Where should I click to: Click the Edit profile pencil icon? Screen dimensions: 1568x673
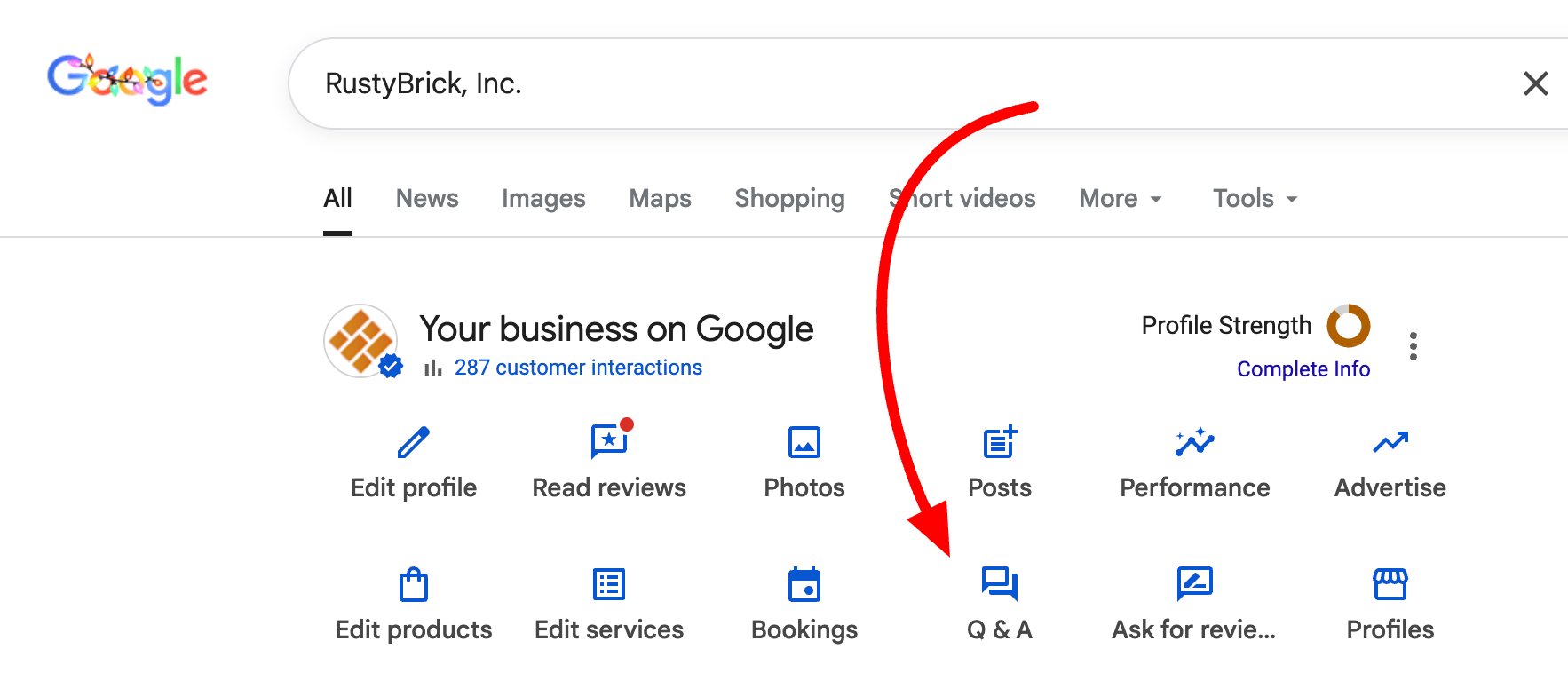click(414, 442)
